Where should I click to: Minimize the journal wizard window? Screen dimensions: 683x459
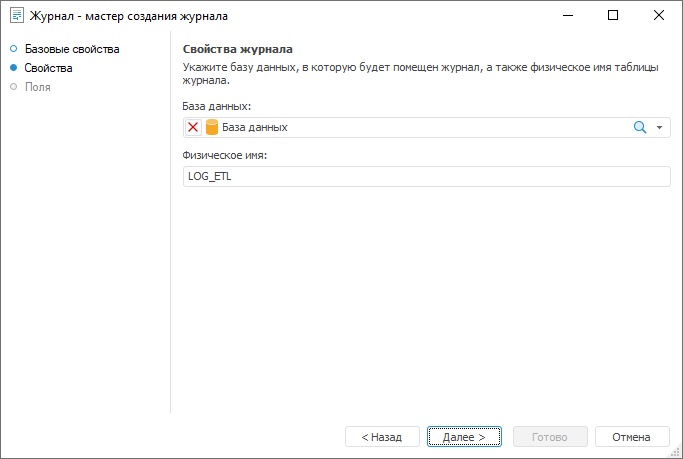[x=568, y=16]
